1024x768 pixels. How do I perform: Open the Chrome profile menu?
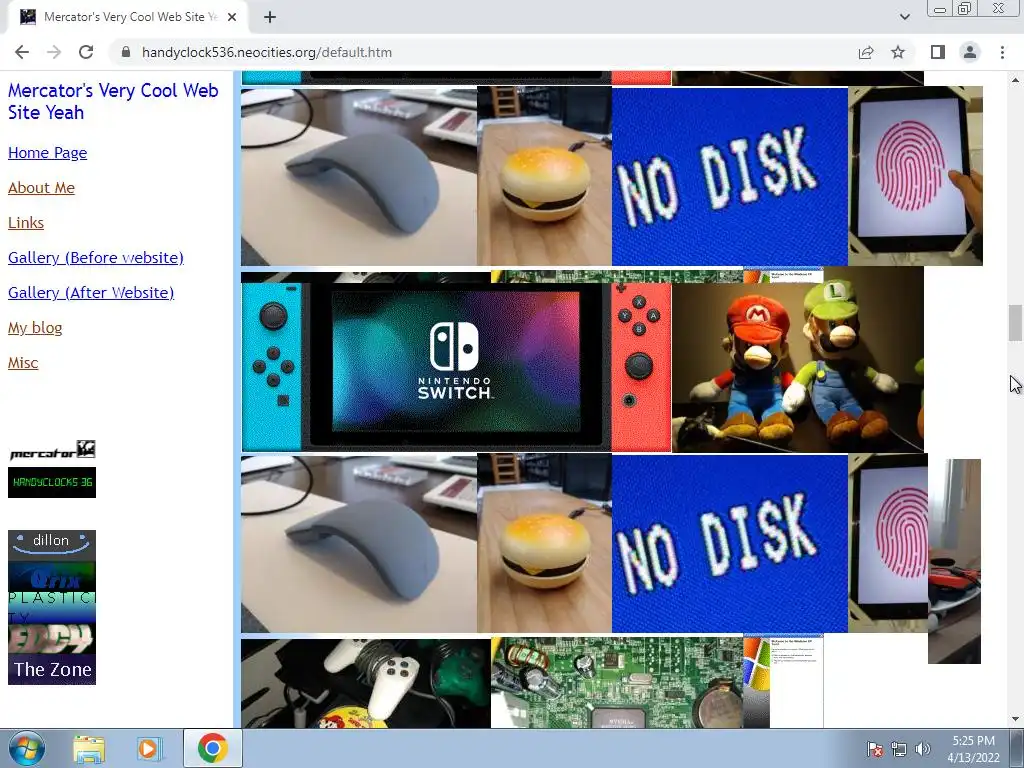[970, 52]
